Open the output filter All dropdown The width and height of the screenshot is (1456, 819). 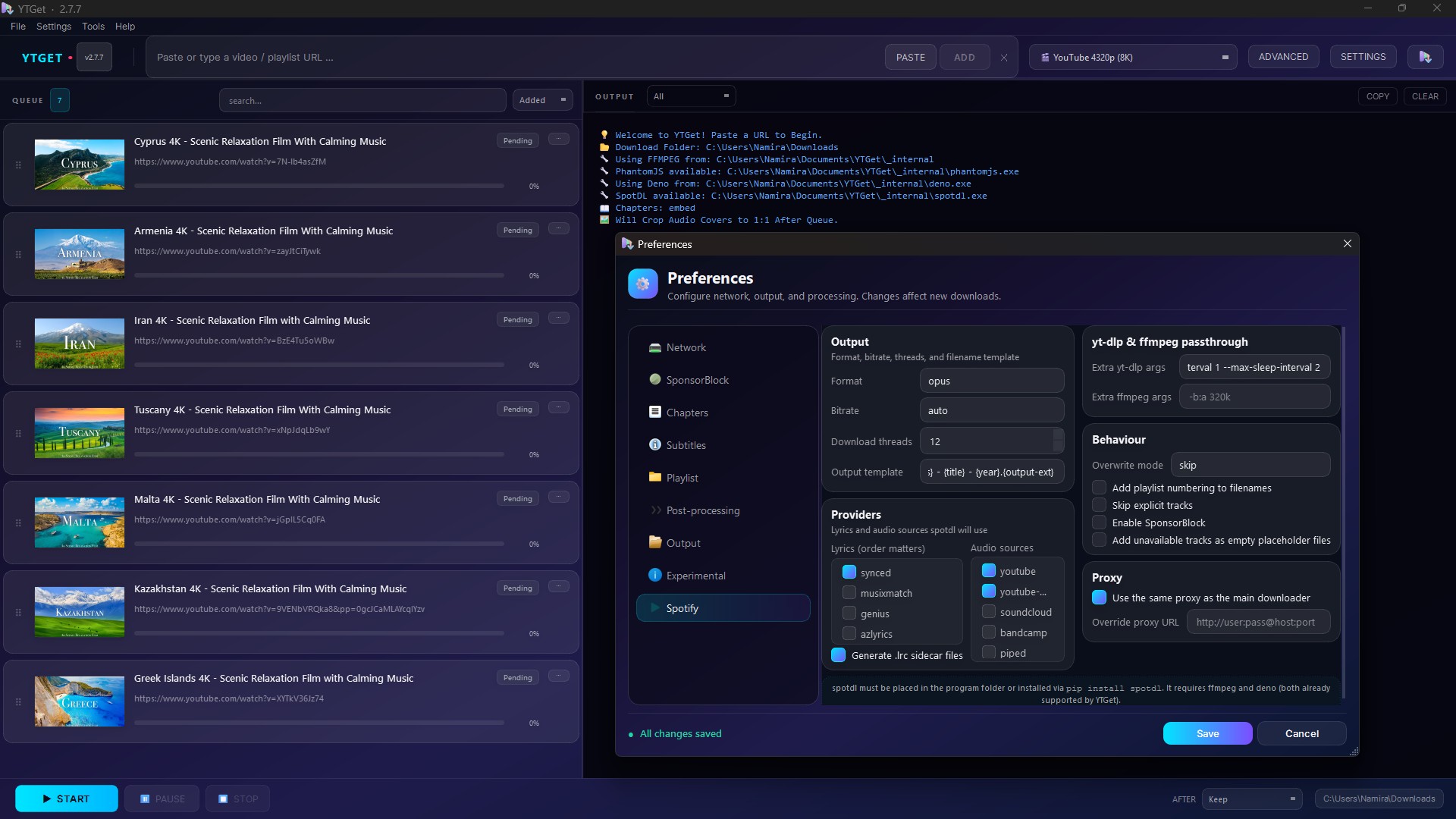click(691, 96)
